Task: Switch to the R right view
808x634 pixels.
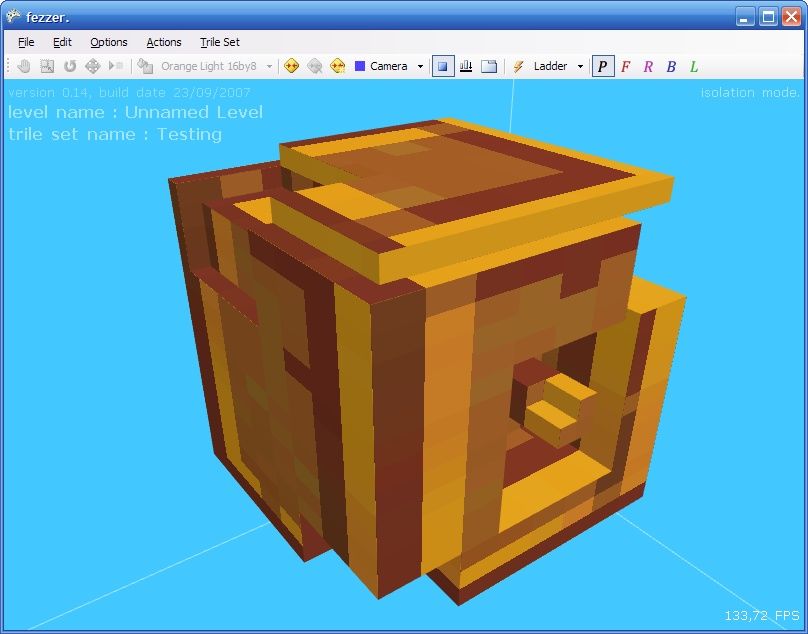Action: [x=648, y=66]
